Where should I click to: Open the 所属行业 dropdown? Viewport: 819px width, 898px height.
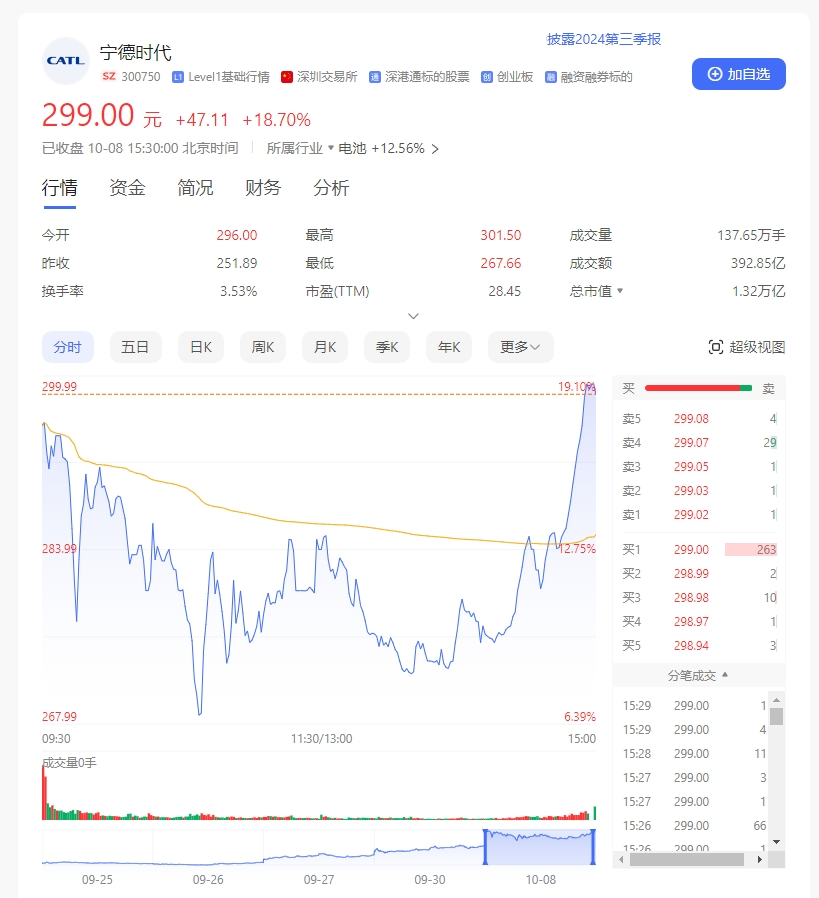coord(331,148)
